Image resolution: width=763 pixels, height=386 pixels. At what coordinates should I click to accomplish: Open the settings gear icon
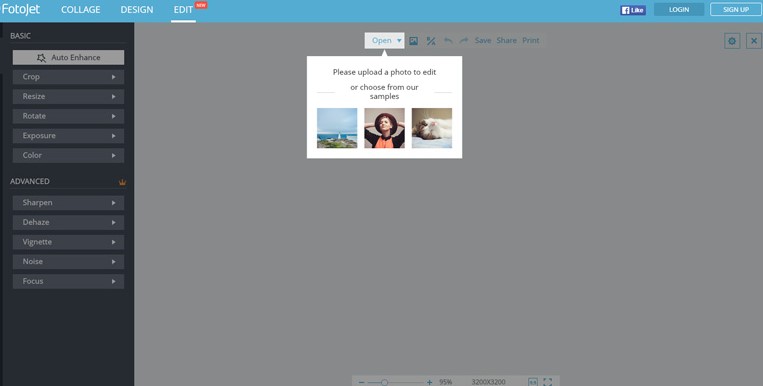tap(732, 41)
